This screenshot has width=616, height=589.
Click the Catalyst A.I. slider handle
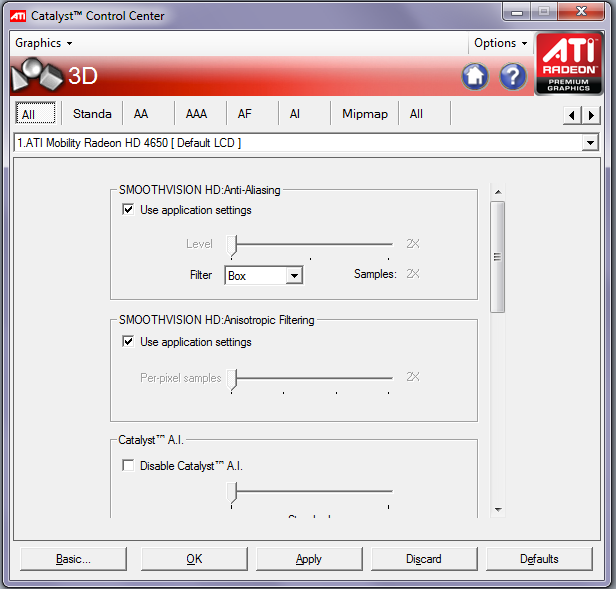(x=233, y=492)
